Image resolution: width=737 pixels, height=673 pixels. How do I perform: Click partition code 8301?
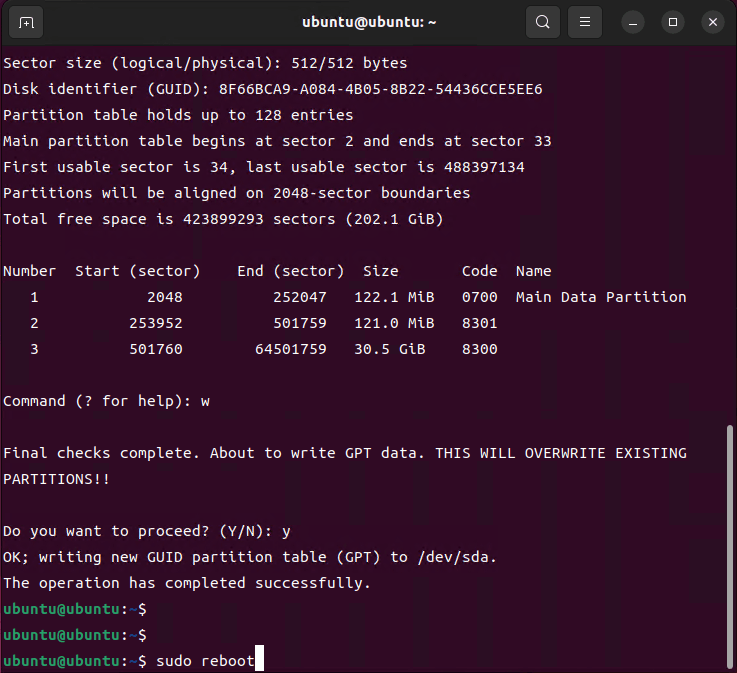(479, 323)
